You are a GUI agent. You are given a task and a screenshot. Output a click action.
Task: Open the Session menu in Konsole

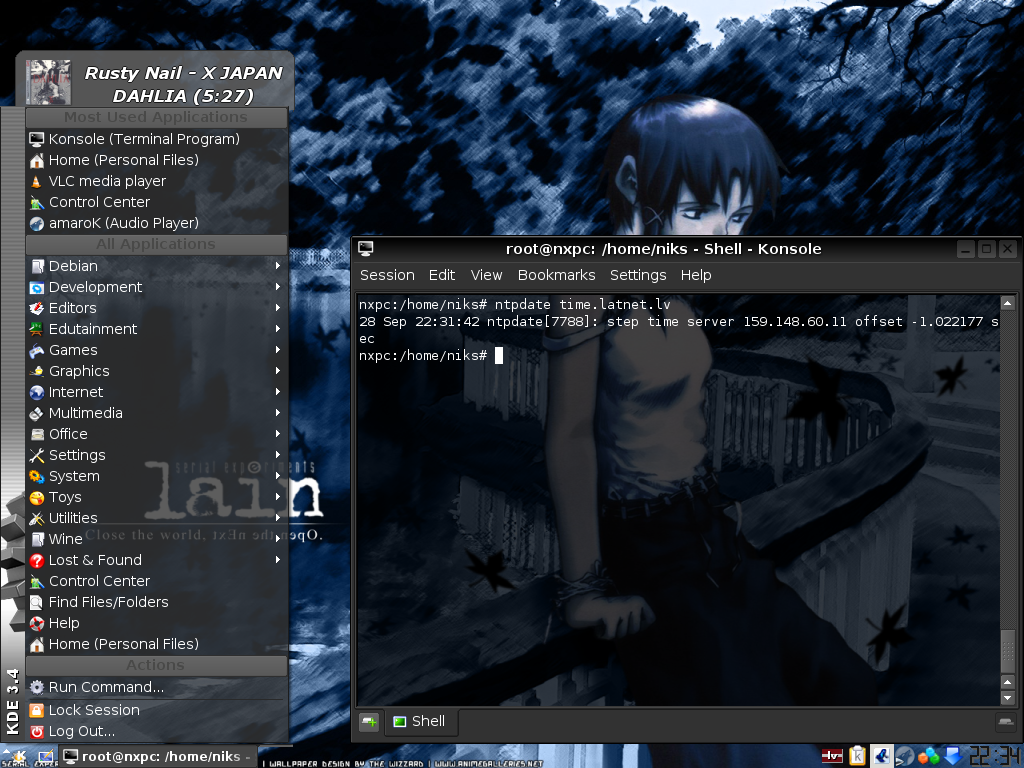click(387, 276)
